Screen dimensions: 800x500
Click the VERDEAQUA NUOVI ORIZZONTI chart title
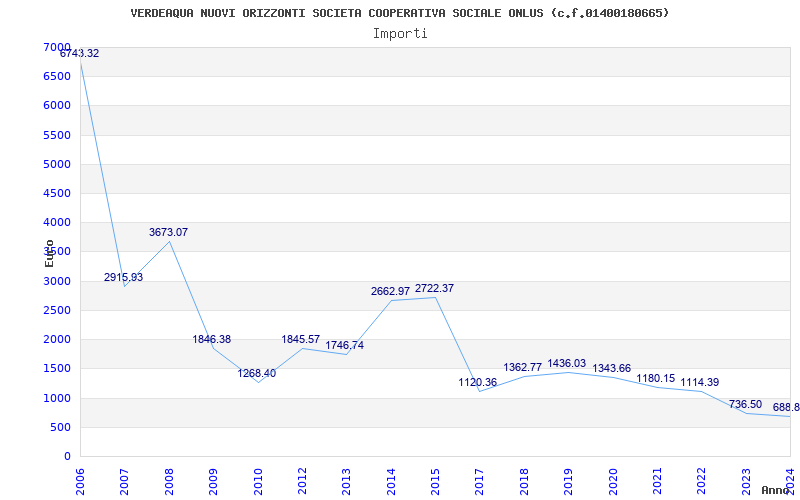400,13
